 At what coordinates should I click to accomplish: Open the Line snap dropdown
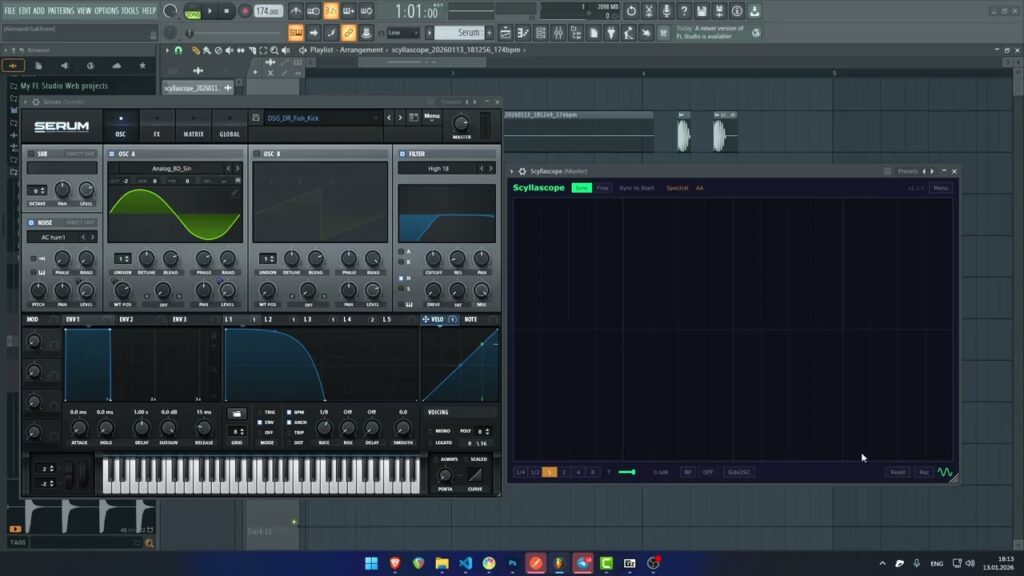pyautogui.click(x=403, y=33)
